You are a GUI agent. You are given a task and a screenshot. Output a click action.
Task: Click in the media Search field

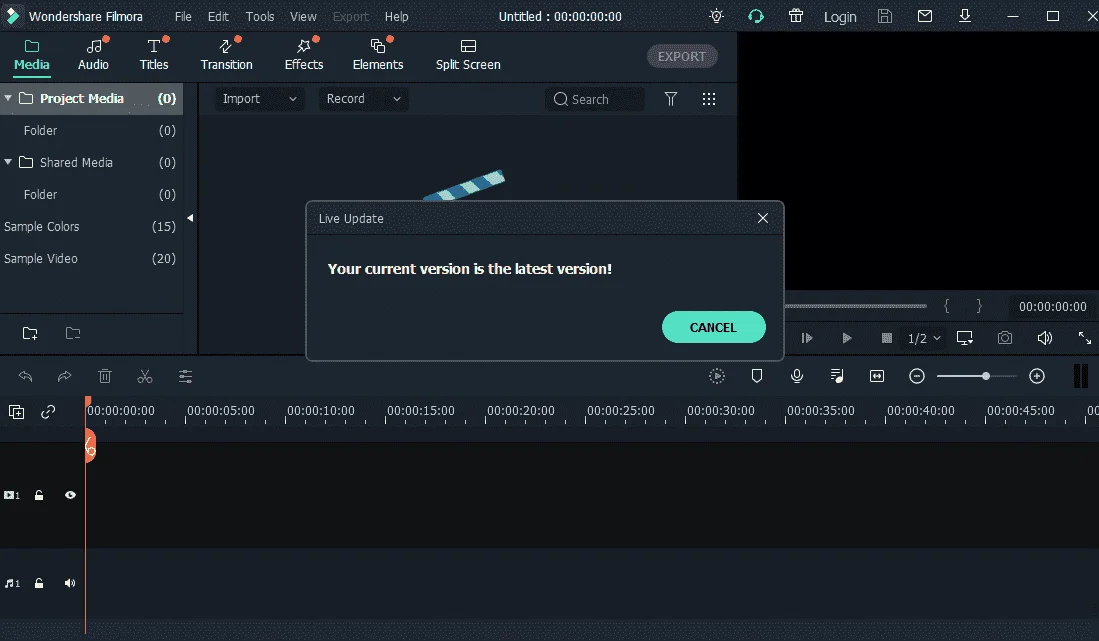coord(594,99)
